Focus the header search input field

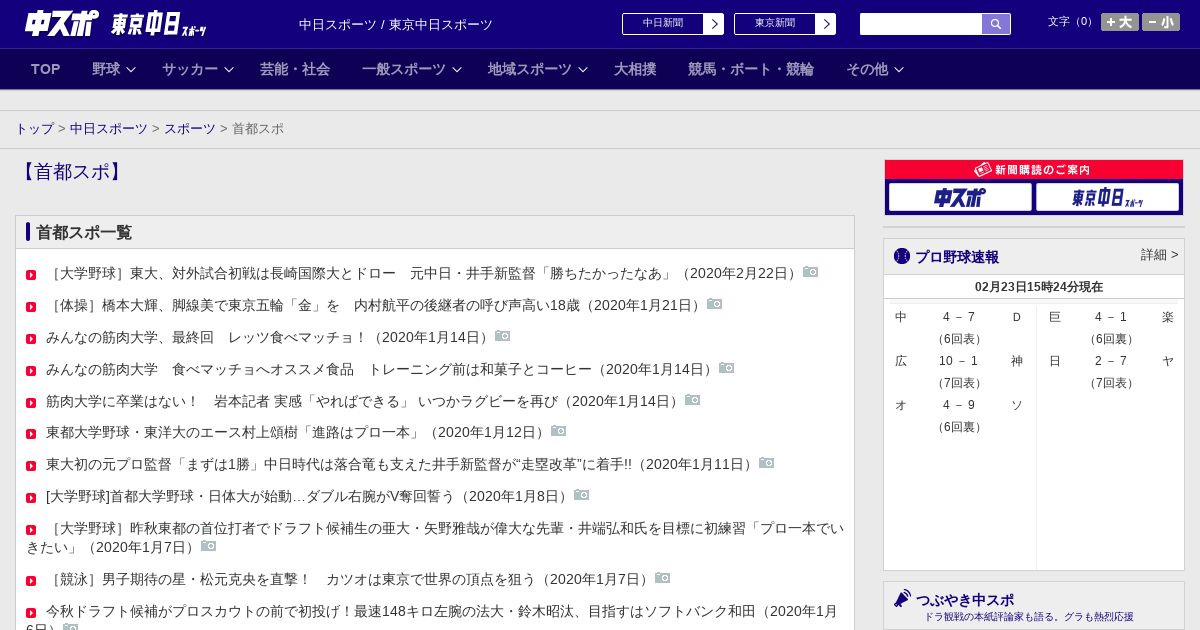[x=921, y=24]
